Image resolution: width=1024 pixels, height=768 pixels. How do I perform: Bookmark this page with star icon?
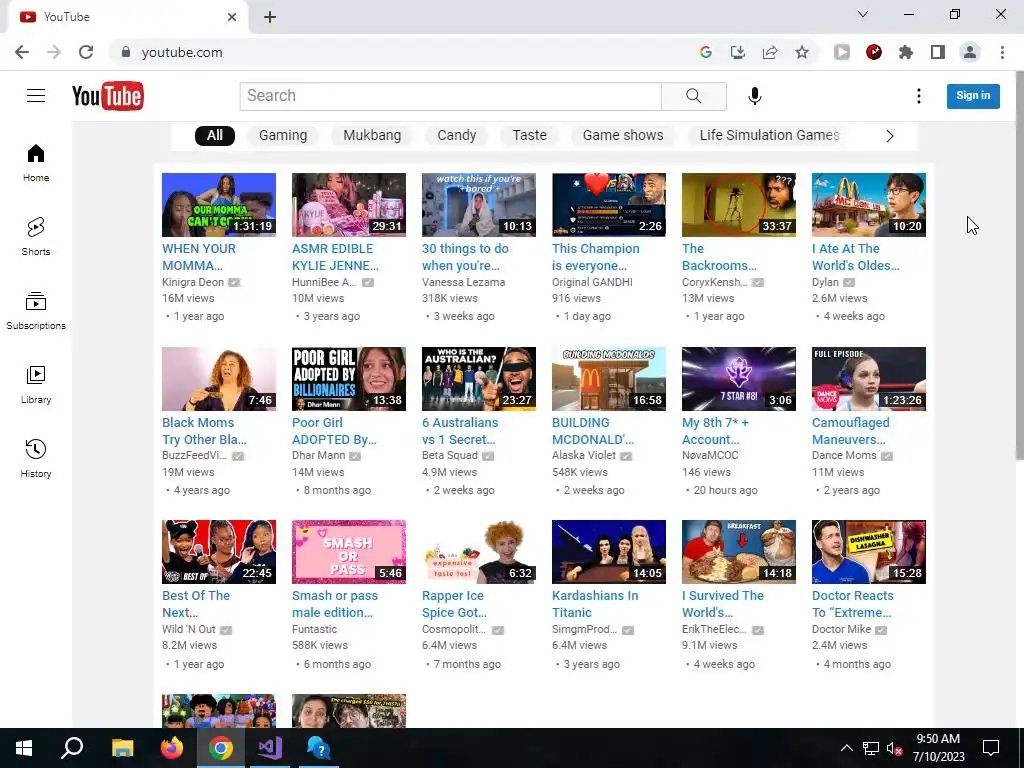pyautogui.click(x=802, y=52)
